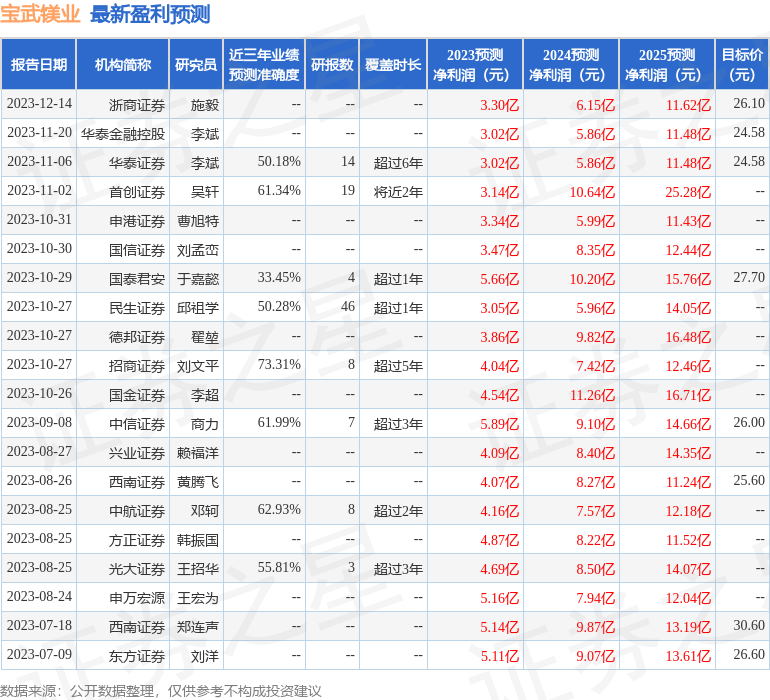Click the 55.81% accuracy value
The width and height of the screenshot is (770, 700).
(279, 567)
